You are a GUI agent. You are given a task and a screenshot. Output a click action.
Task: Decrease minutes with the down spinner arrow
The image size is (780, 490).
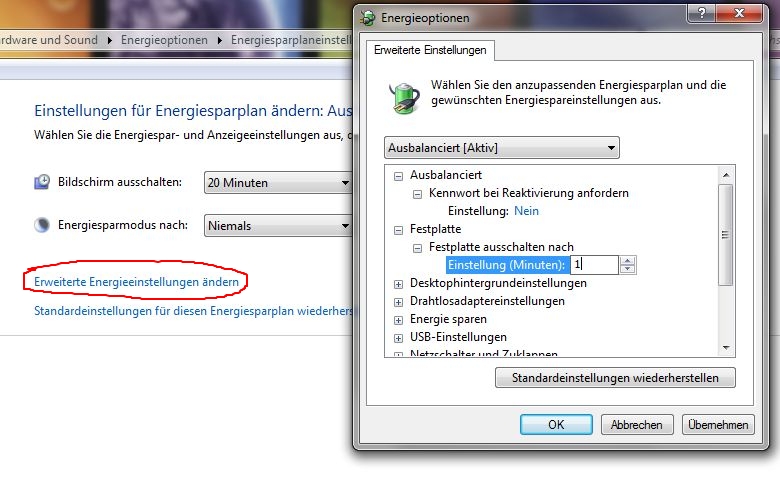point(628,269)
